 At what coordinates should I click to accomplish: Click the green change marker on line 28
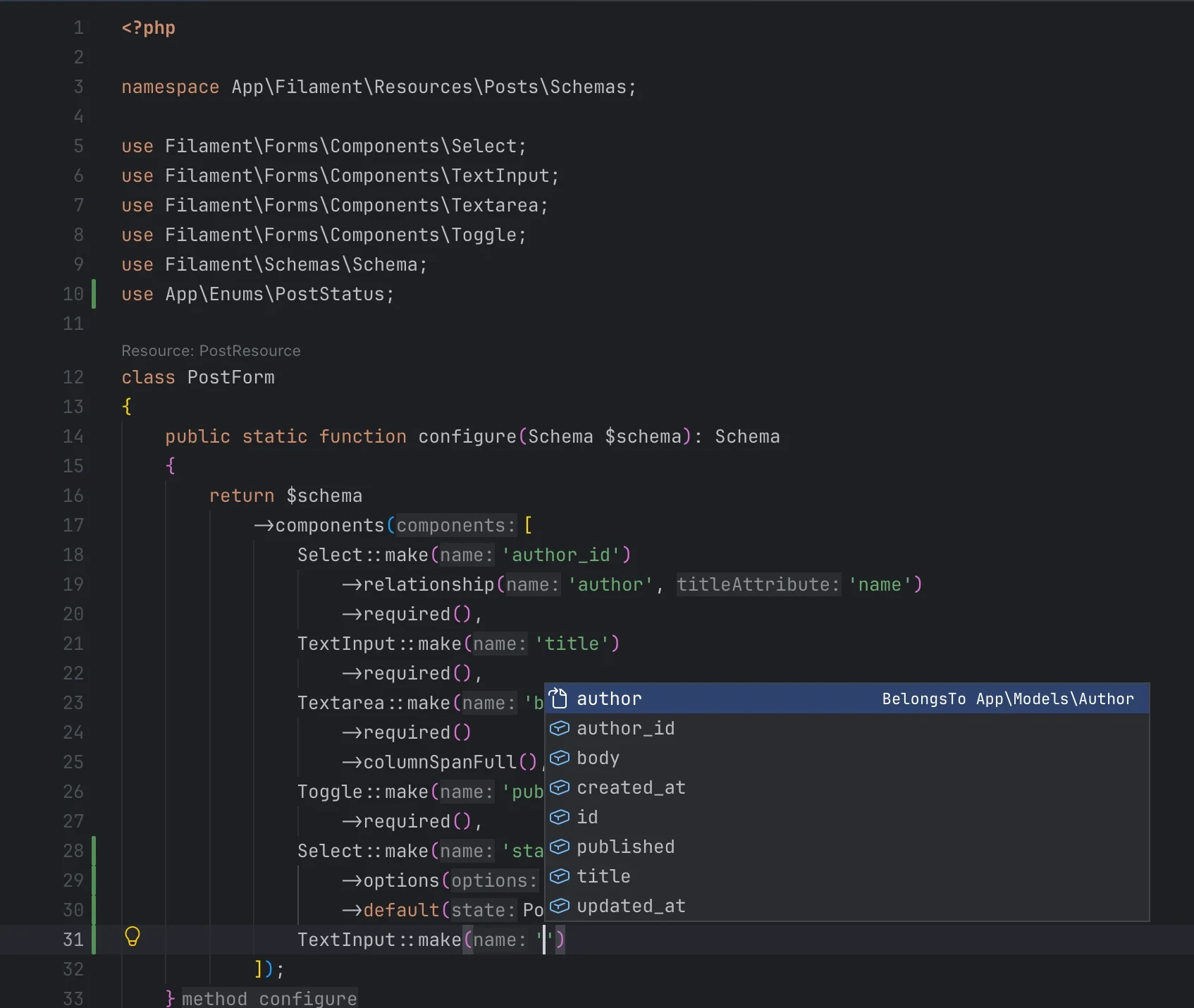(x=94, y=851)
